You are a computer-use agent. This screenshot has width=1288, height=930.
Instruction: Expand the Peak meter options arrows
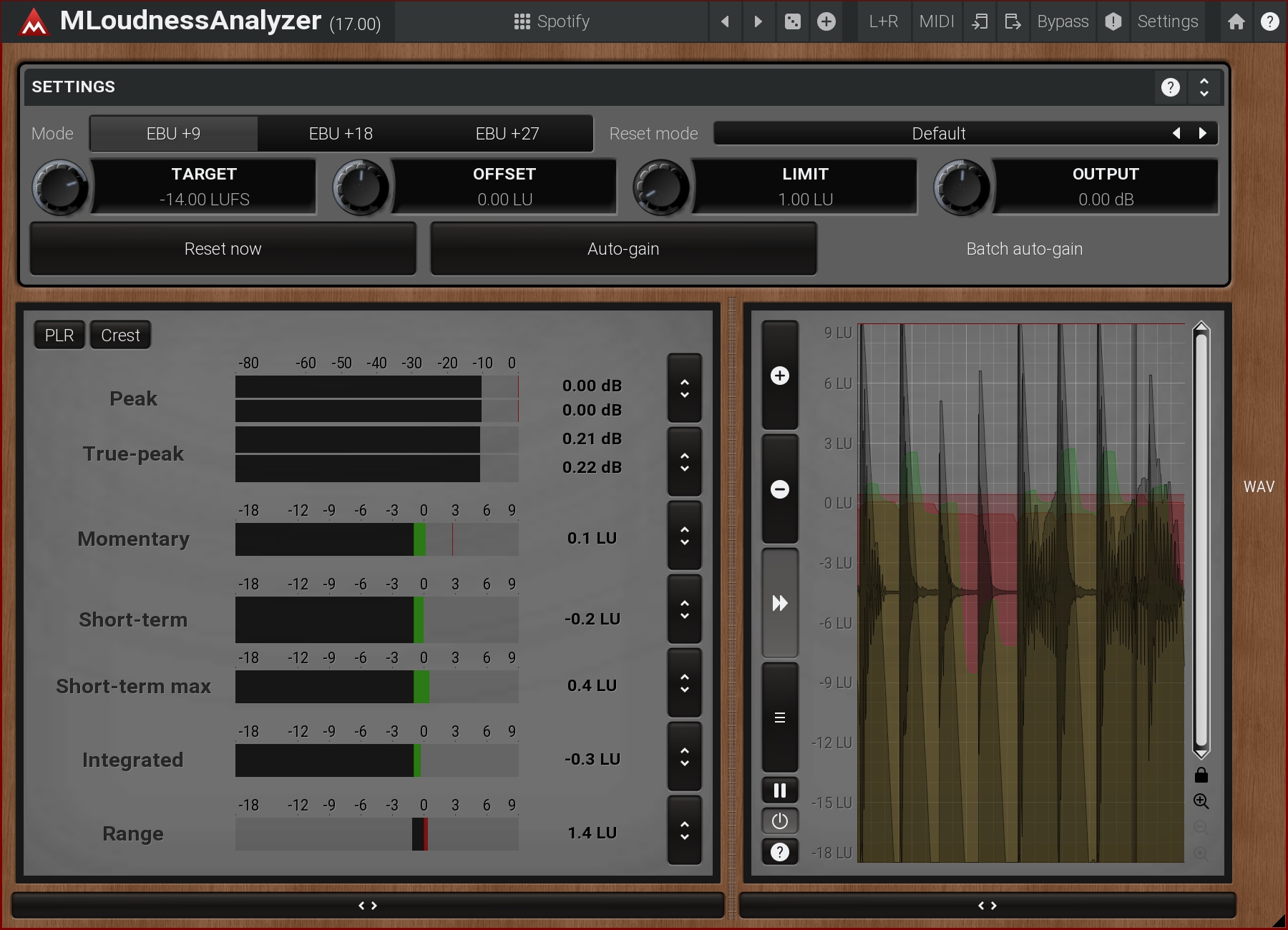click(684, 388)
